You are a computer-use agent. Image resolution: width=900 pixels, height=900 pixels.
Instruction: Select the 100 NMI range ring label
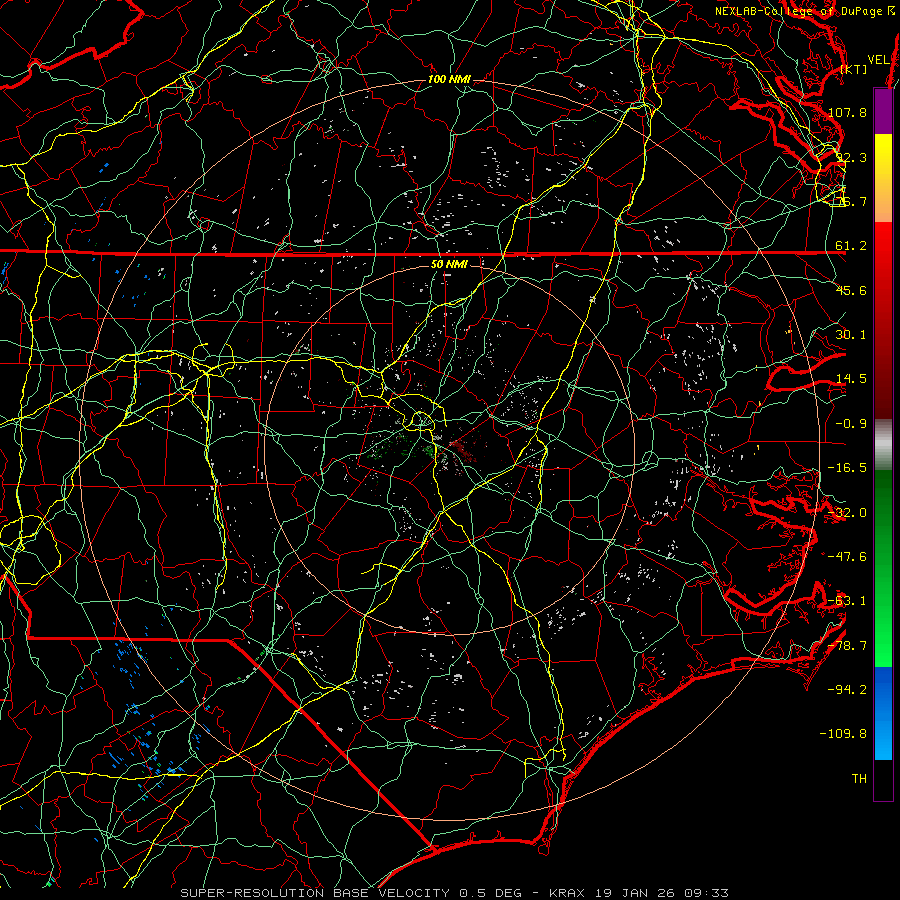click(x=449, y=79)
